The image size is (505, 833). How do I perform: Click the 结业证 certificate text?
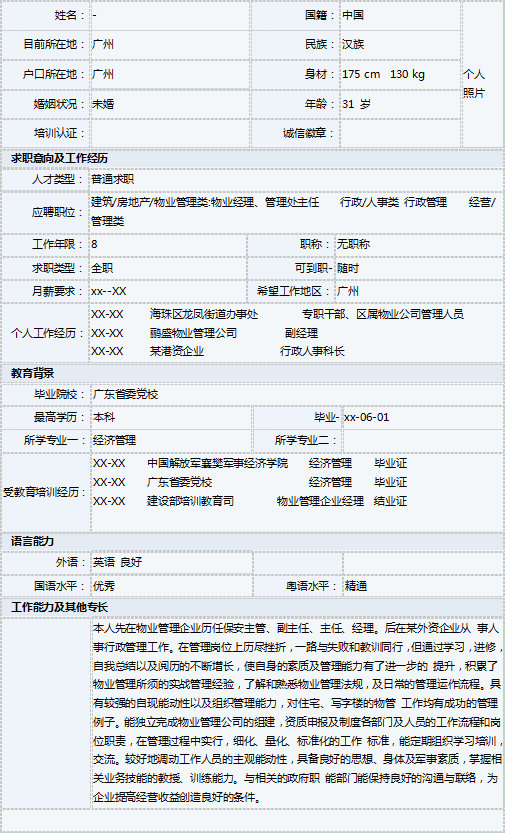[x=390, y=500]
